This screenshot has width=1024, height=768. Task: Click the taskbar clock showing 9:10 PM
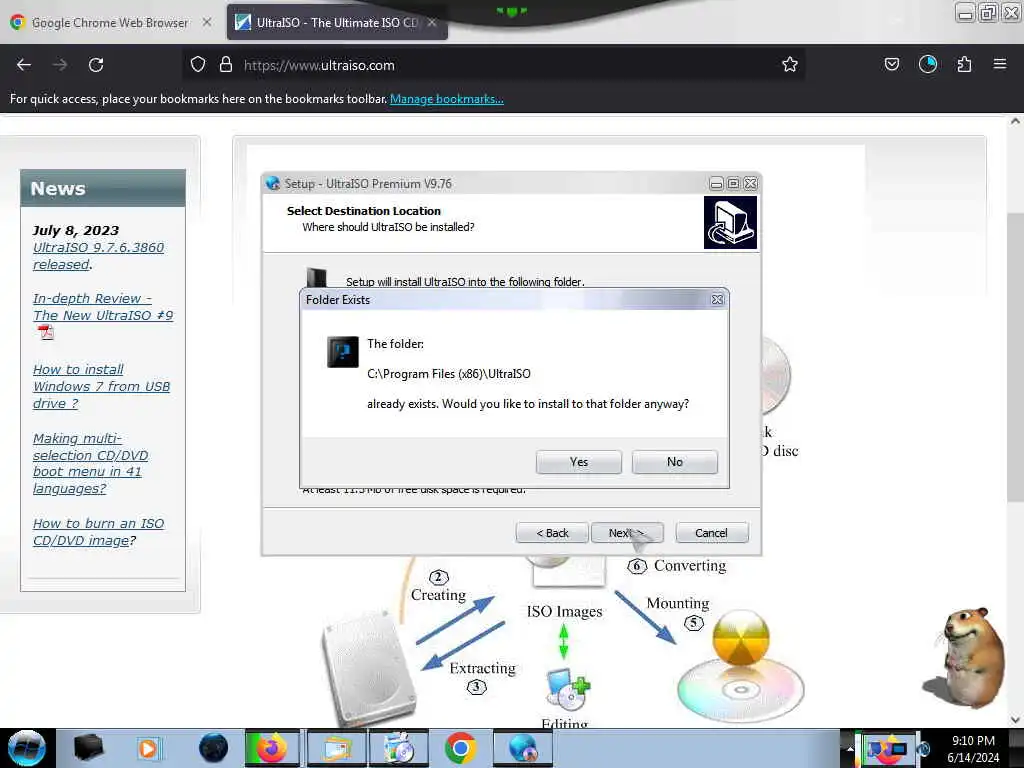pyautogui.click(x=973, y=748)
